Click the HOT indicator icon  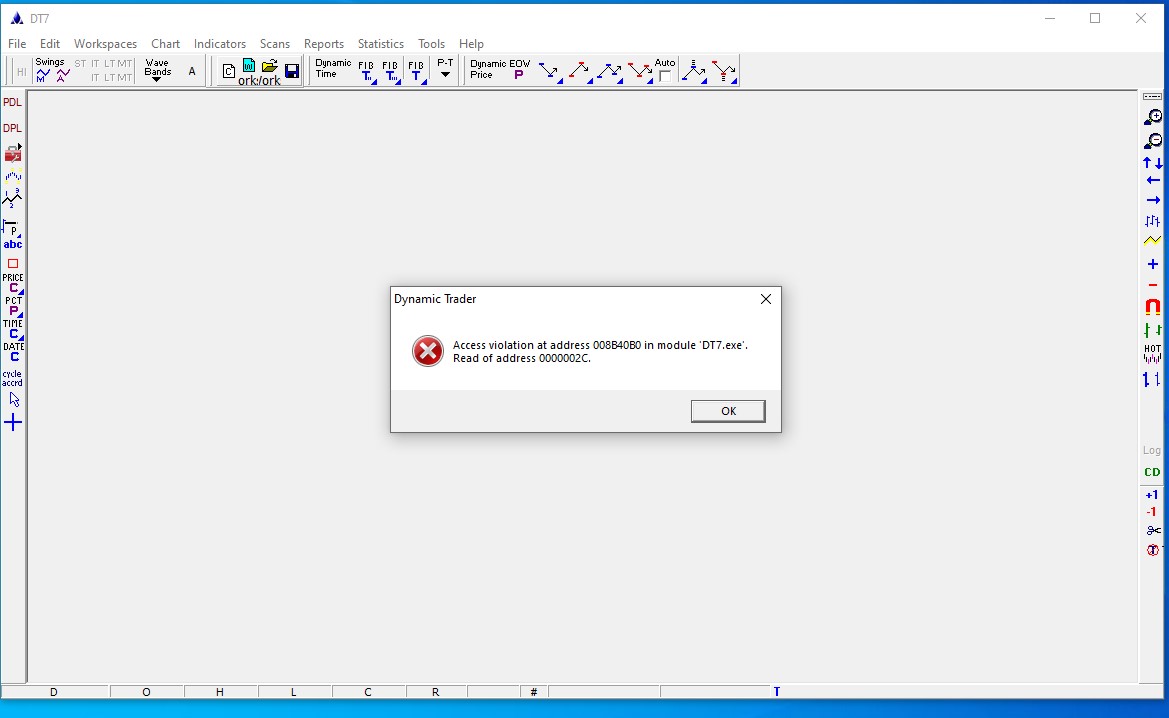pos(1153,353)
